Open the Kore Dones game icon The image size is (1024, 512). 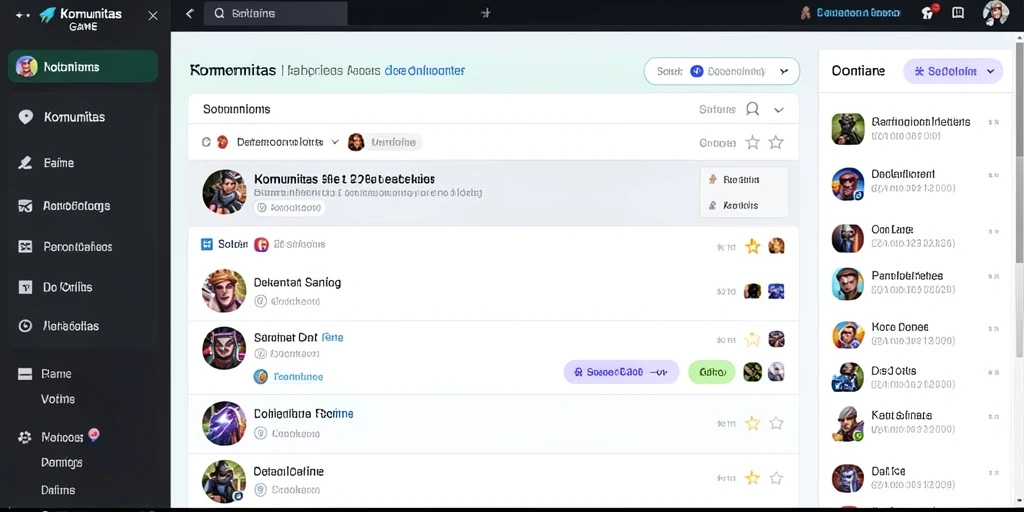tap(848, 335)
